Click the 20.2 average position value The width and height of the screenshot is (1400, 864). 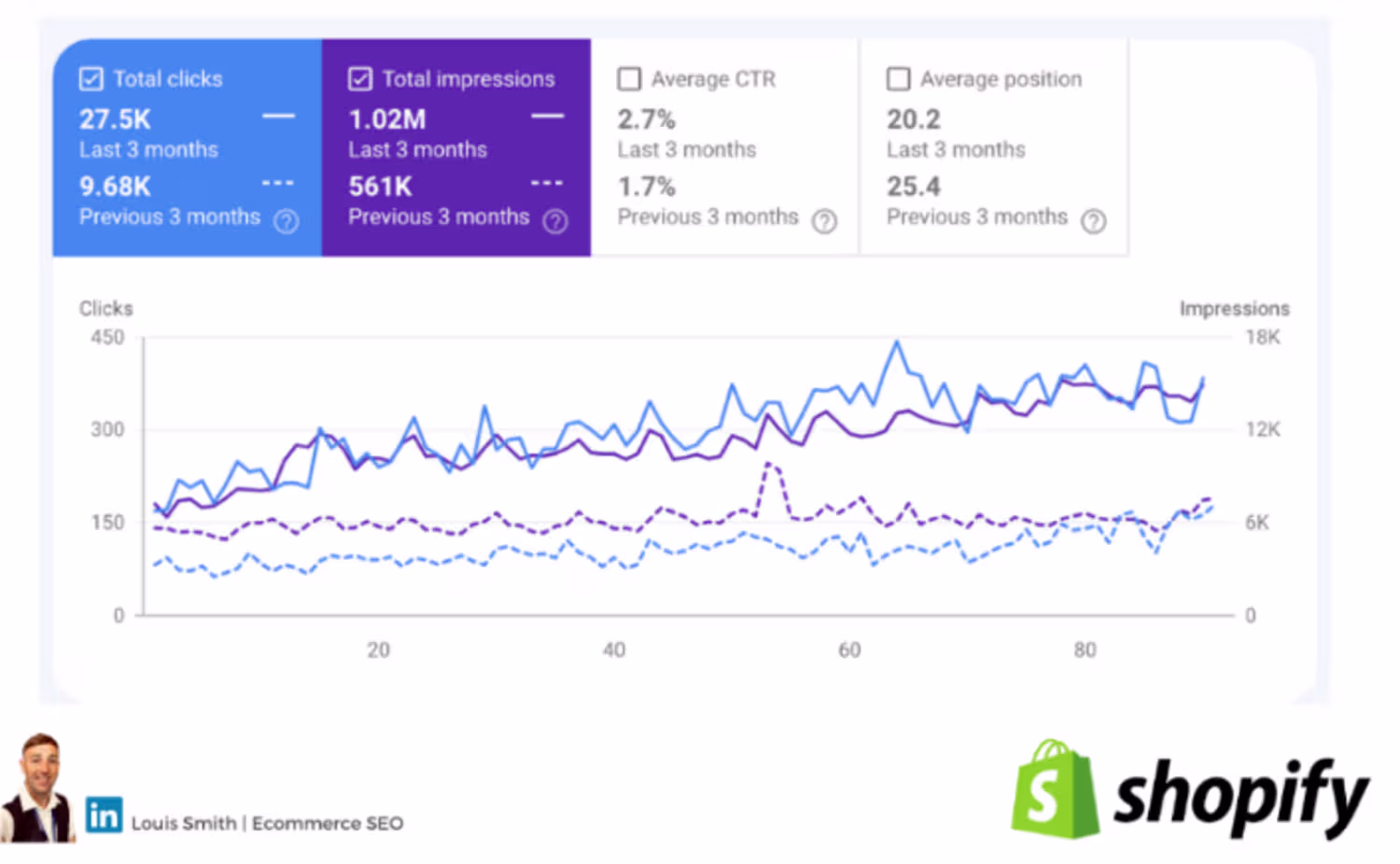(x=913, y=119)
